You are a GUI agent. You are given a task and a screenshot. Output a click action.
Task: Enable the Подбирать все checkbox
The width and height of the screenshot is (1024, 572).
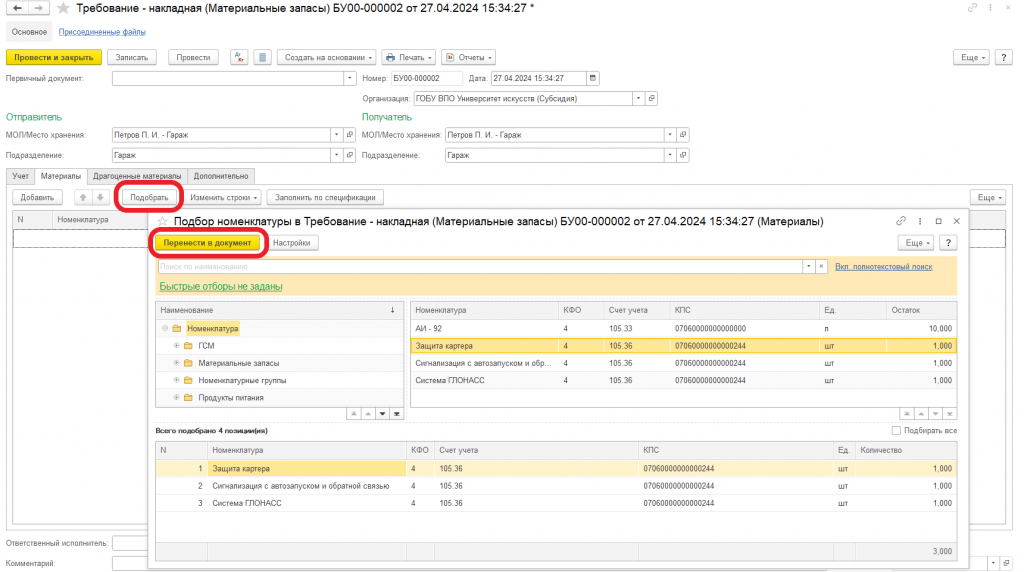click(x=896, y=431)
